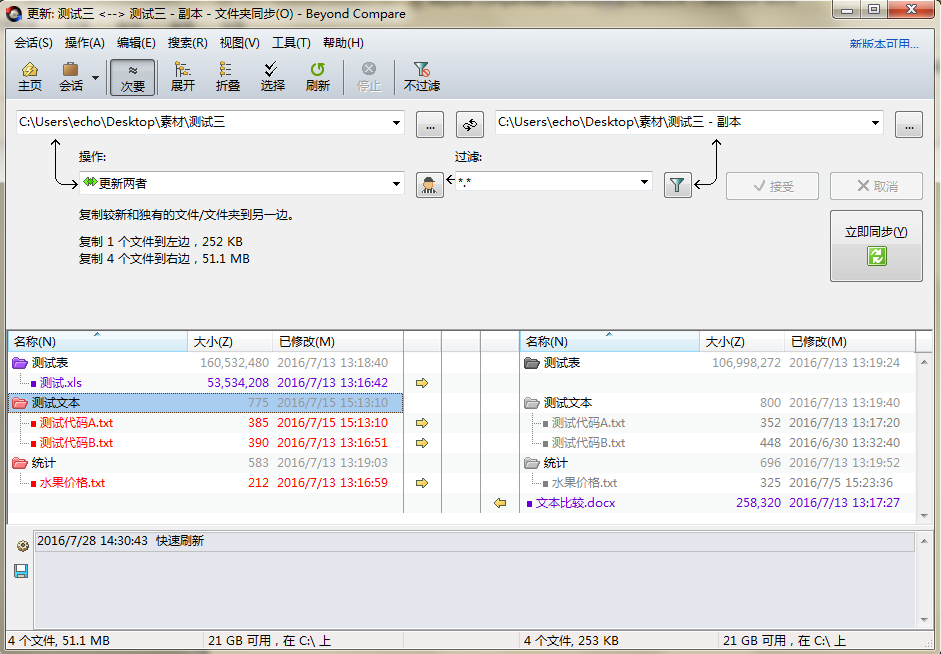Click the 刷新 (Refresh) toolbar icon
Screen dimensions: 941x654
[317, 76]
